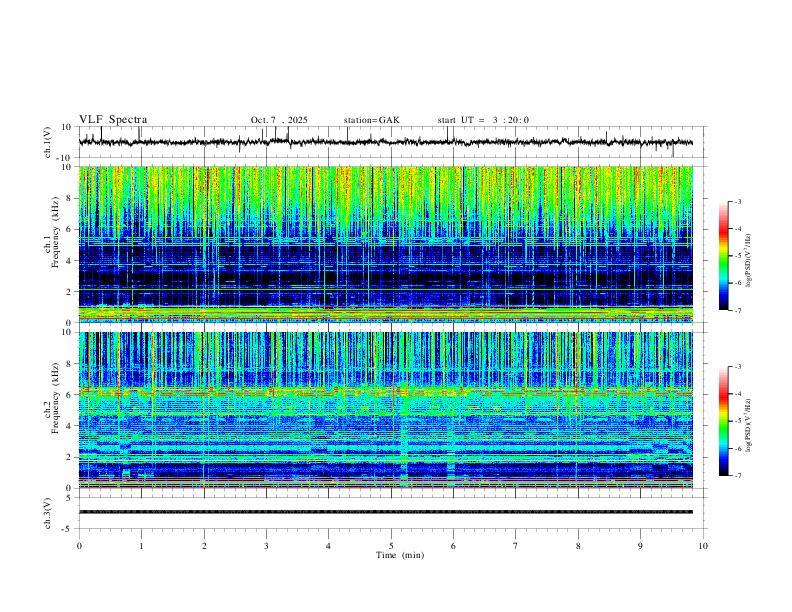Click the ch.1 waveform trace panel
Image resolution: width=792 pixels, height=612 pixels.
click(x=393, y=142)
